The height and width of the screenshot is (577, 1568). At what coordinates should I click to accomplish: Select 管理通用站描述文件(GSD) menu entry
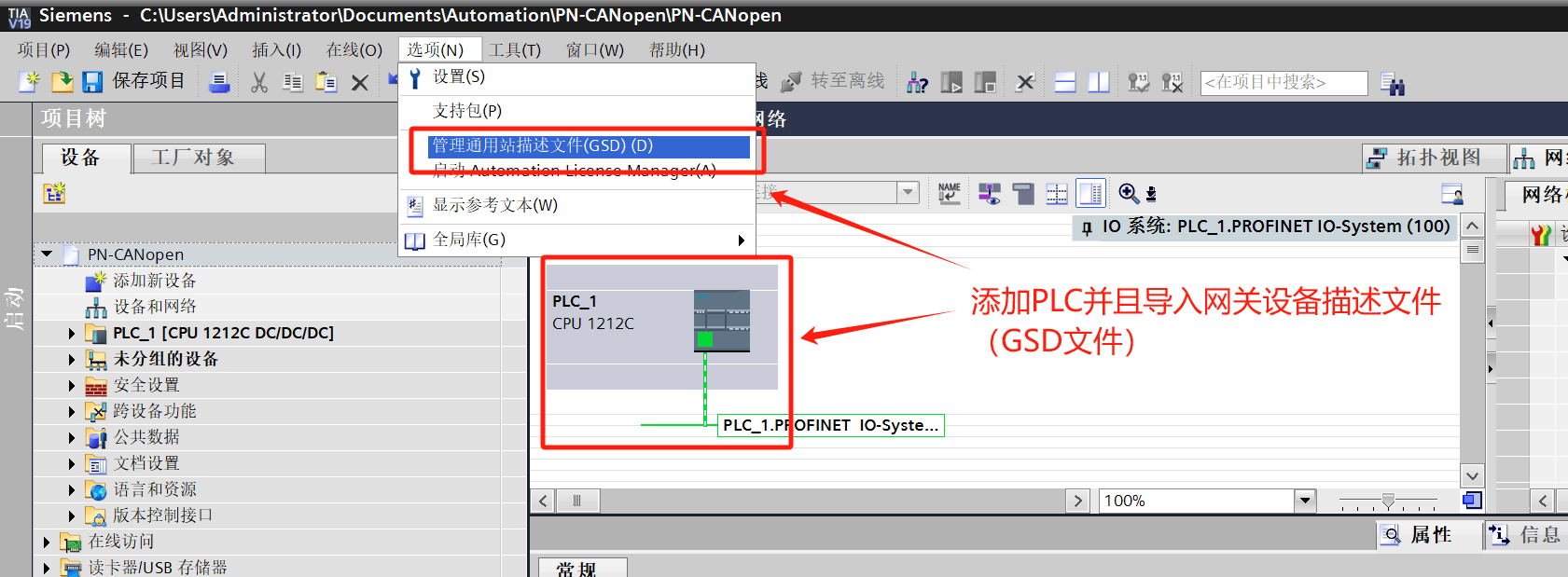(589, 146)
